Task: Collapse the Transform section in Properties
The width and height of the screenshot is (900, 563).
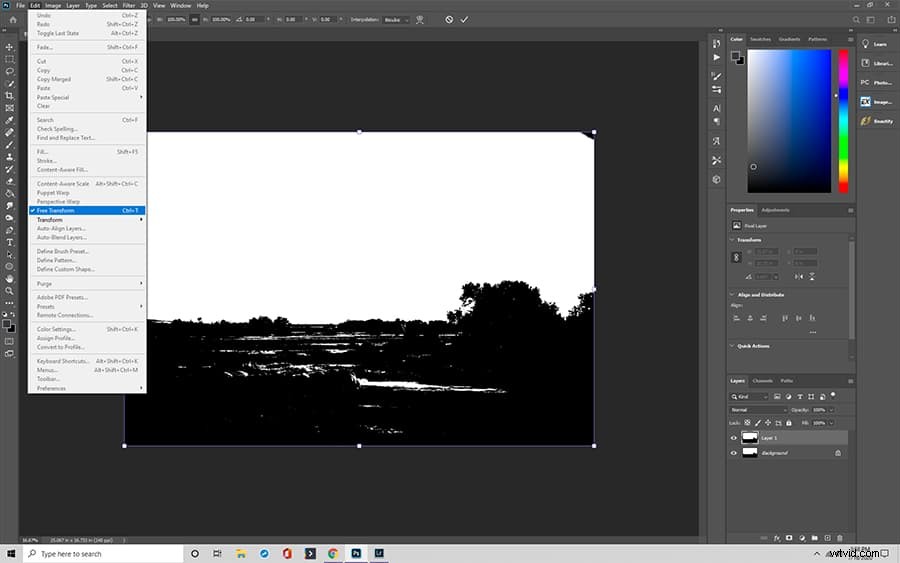Action: [x=732, y=240]
